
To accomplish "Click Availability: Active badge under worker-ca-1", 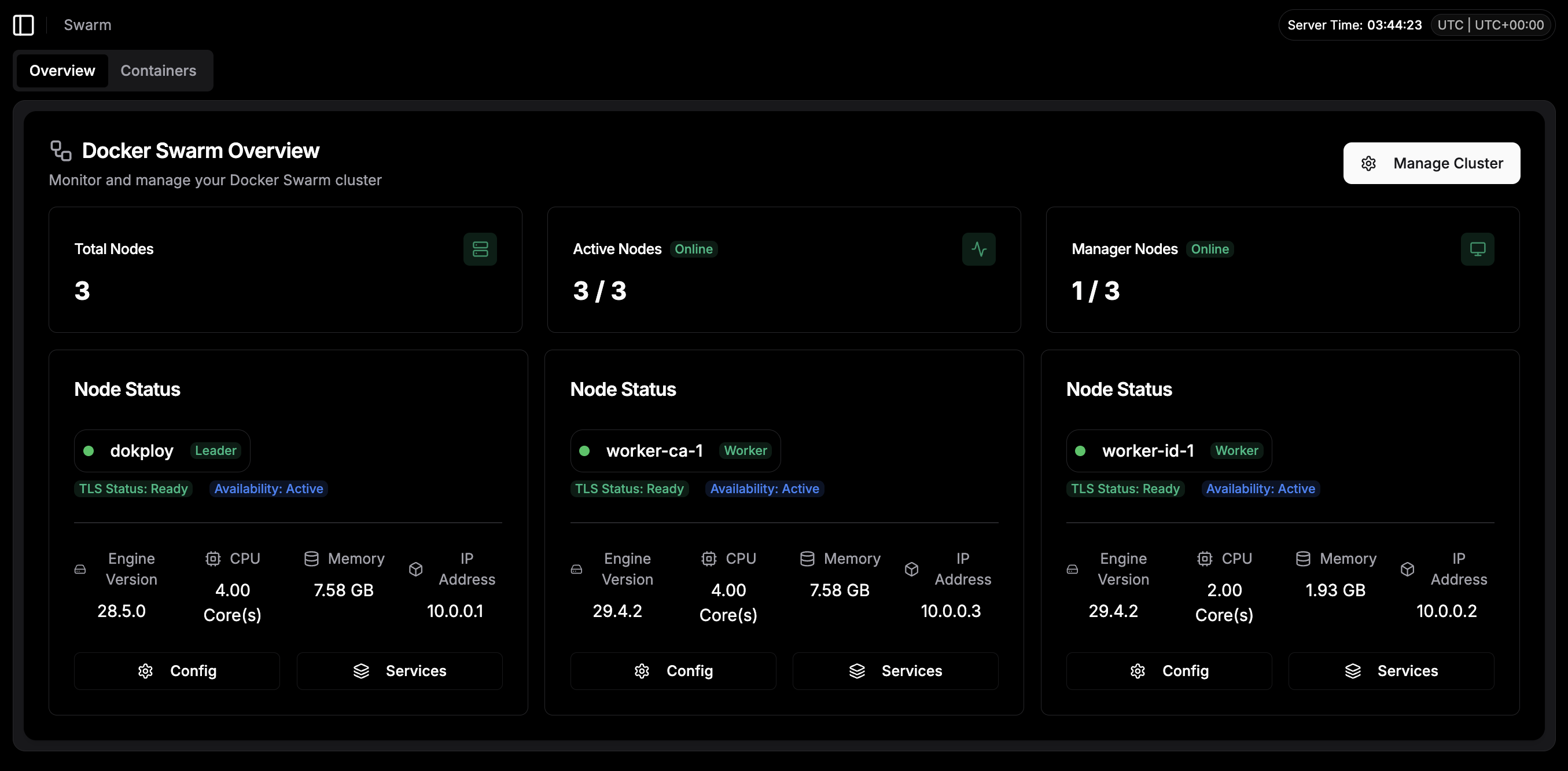I will [x=764, y=489].
